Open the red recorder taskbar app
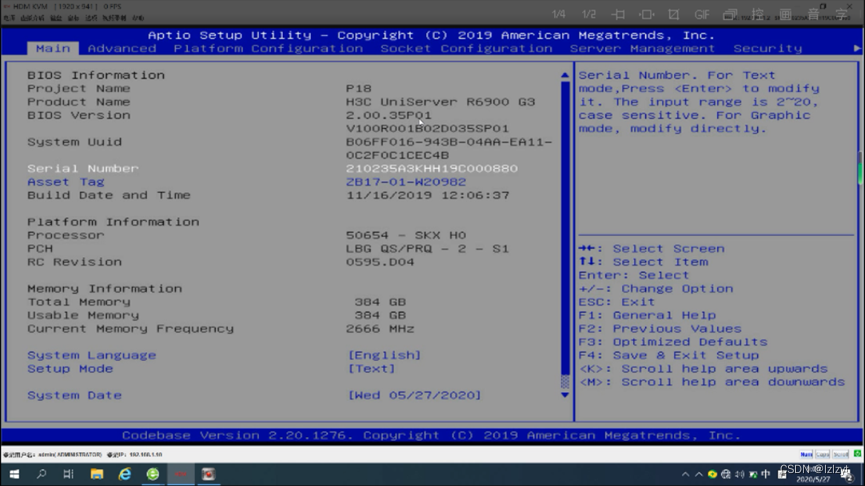Image resolution: width=865 pixels, height=486 pixels. click(x=209, y=474)
